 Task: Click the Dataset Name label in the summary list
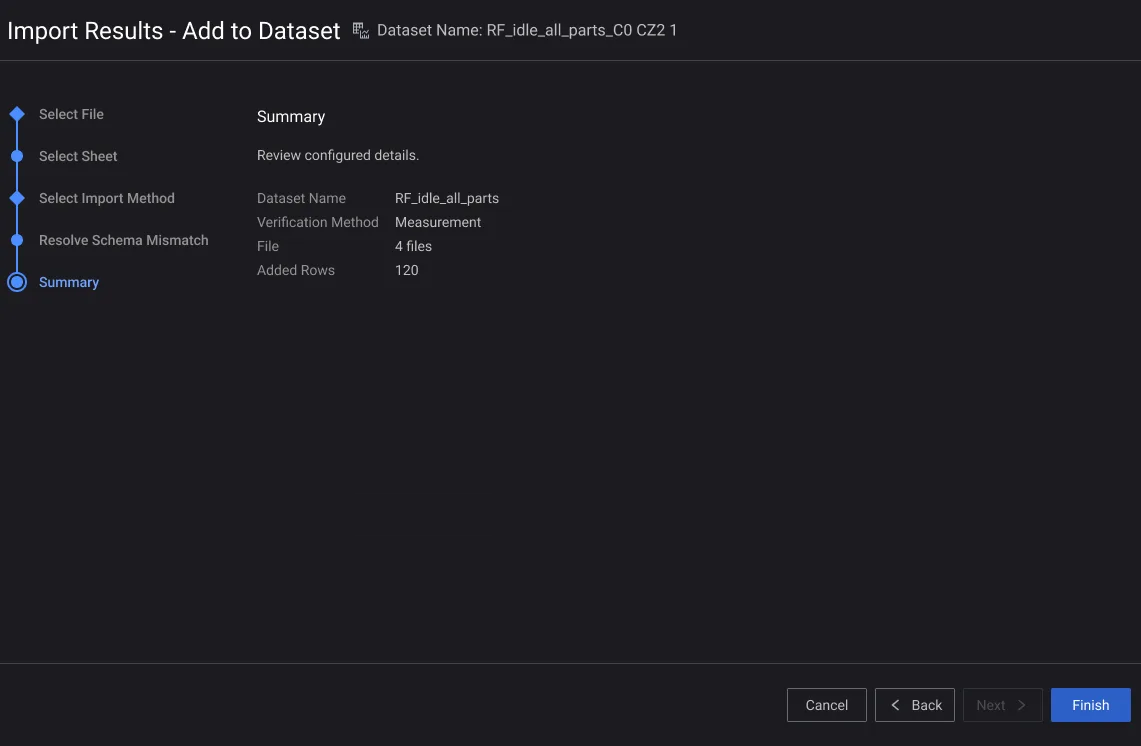coord(301,198)
